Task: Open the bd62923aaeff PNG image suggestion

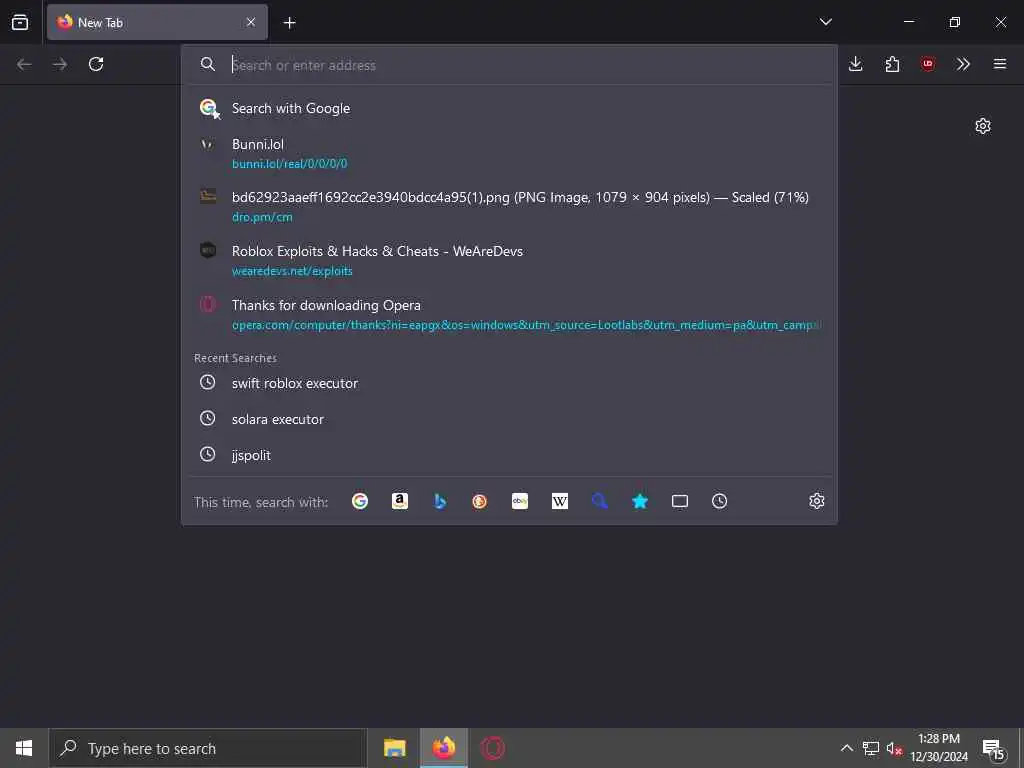Action: (509, 206)
